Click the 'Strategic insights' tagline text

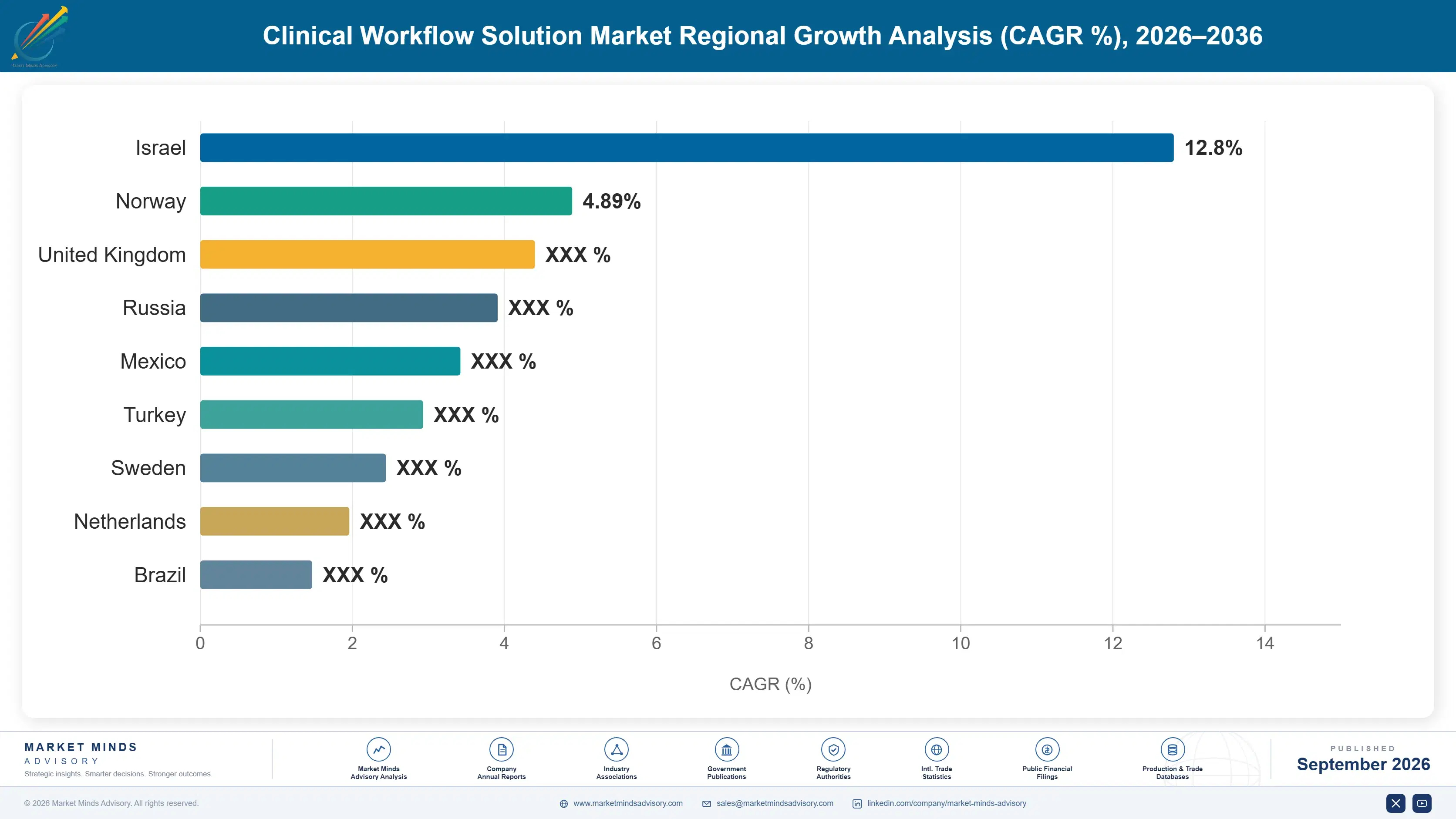(118, 774)
